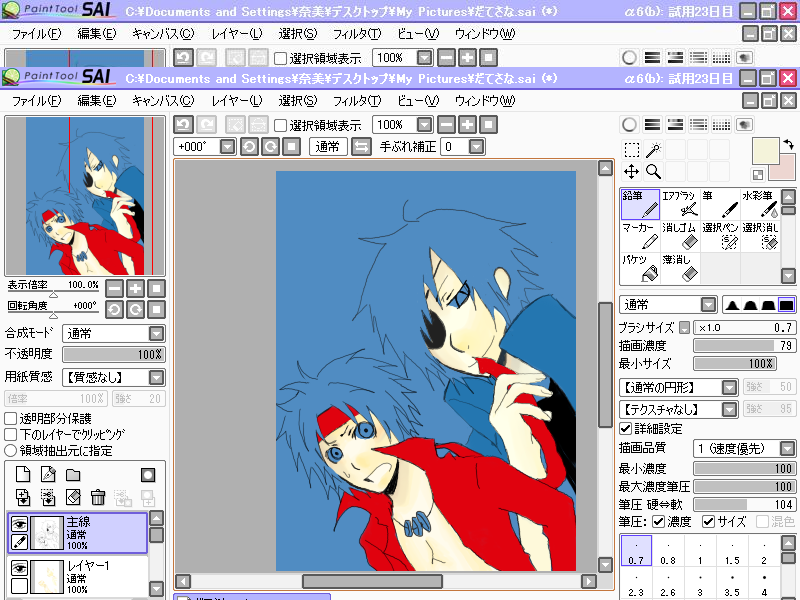Create a new linework layer
The image size is (800, 600).
(48, 474)
